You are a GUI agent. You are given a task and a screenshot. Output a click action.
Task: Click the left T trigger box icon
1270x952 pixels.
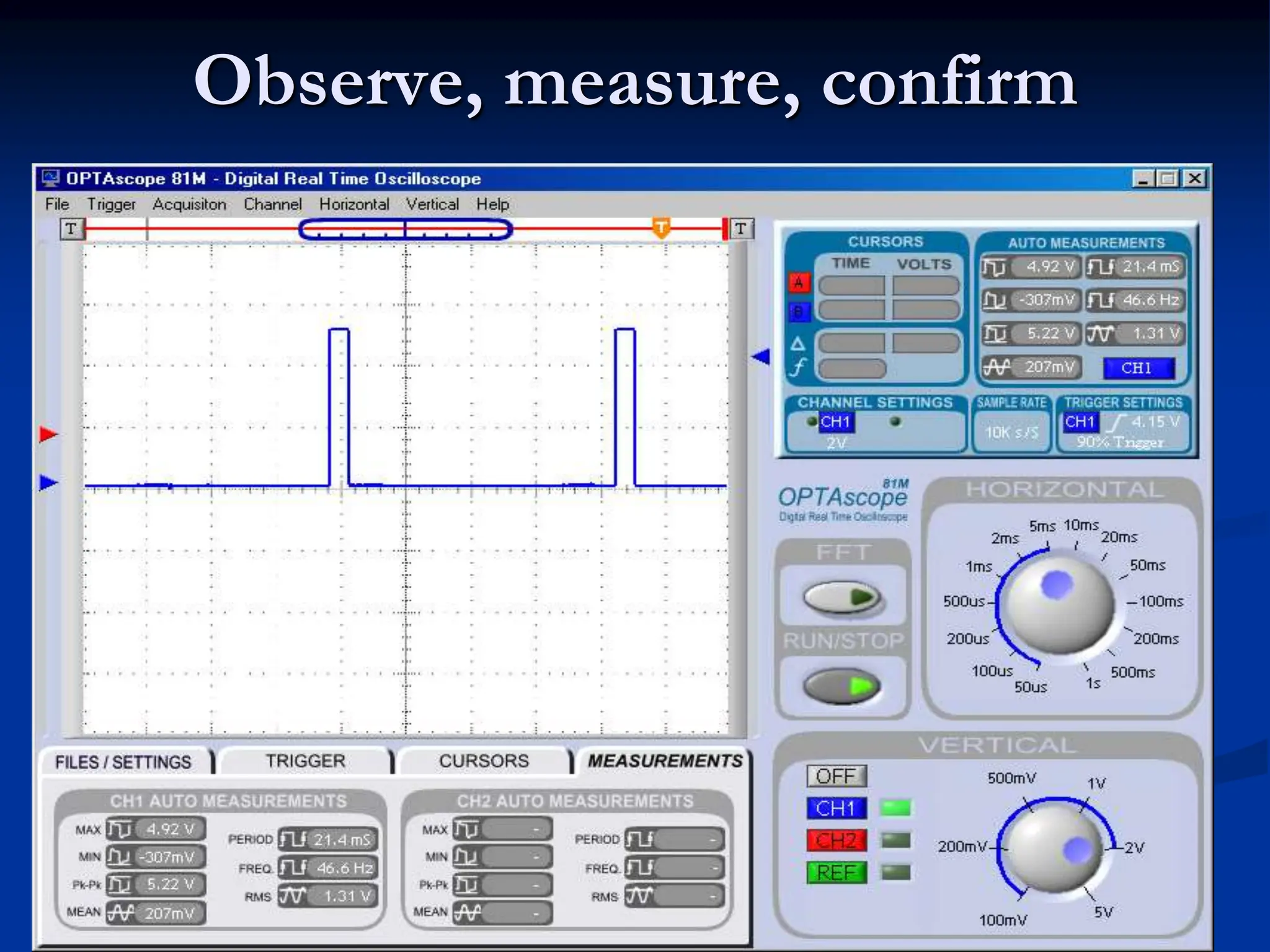(x=71, y=229)
